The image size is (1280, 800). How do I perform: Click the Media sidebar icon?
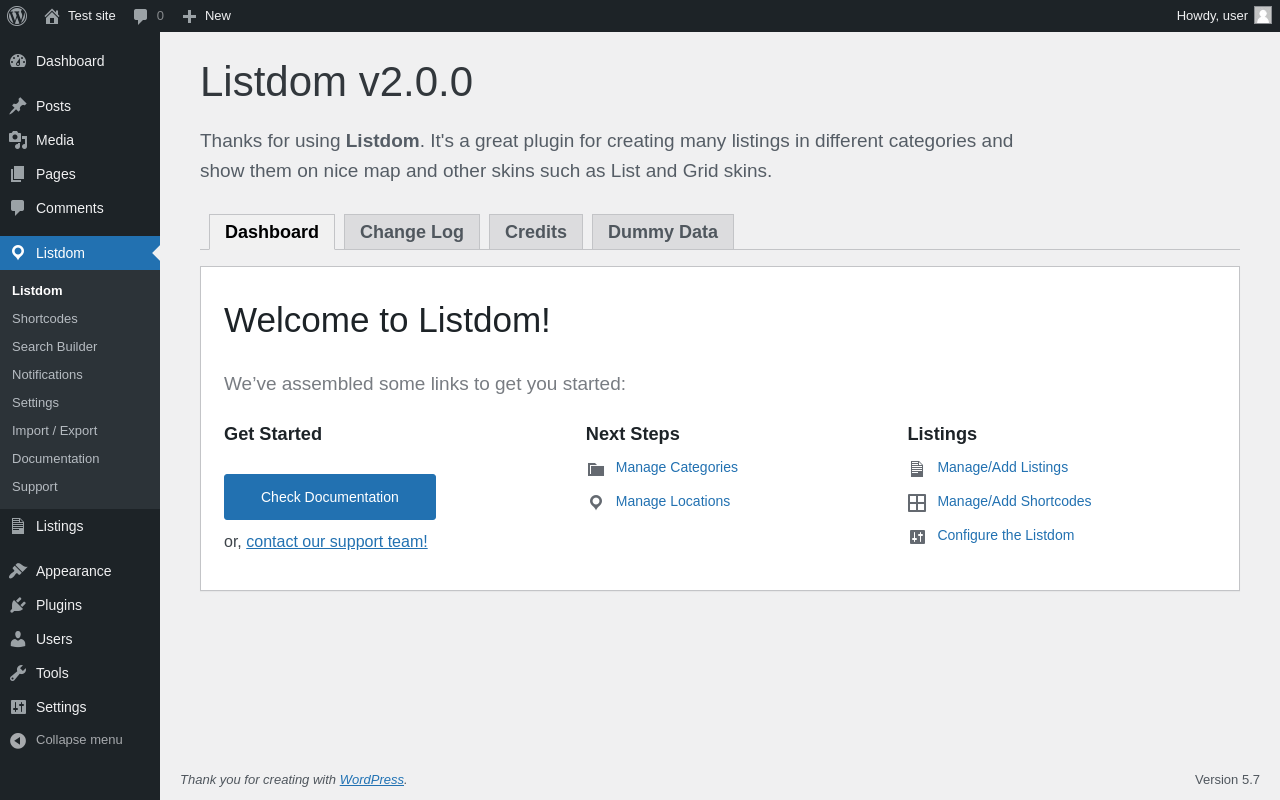[18, 140]
